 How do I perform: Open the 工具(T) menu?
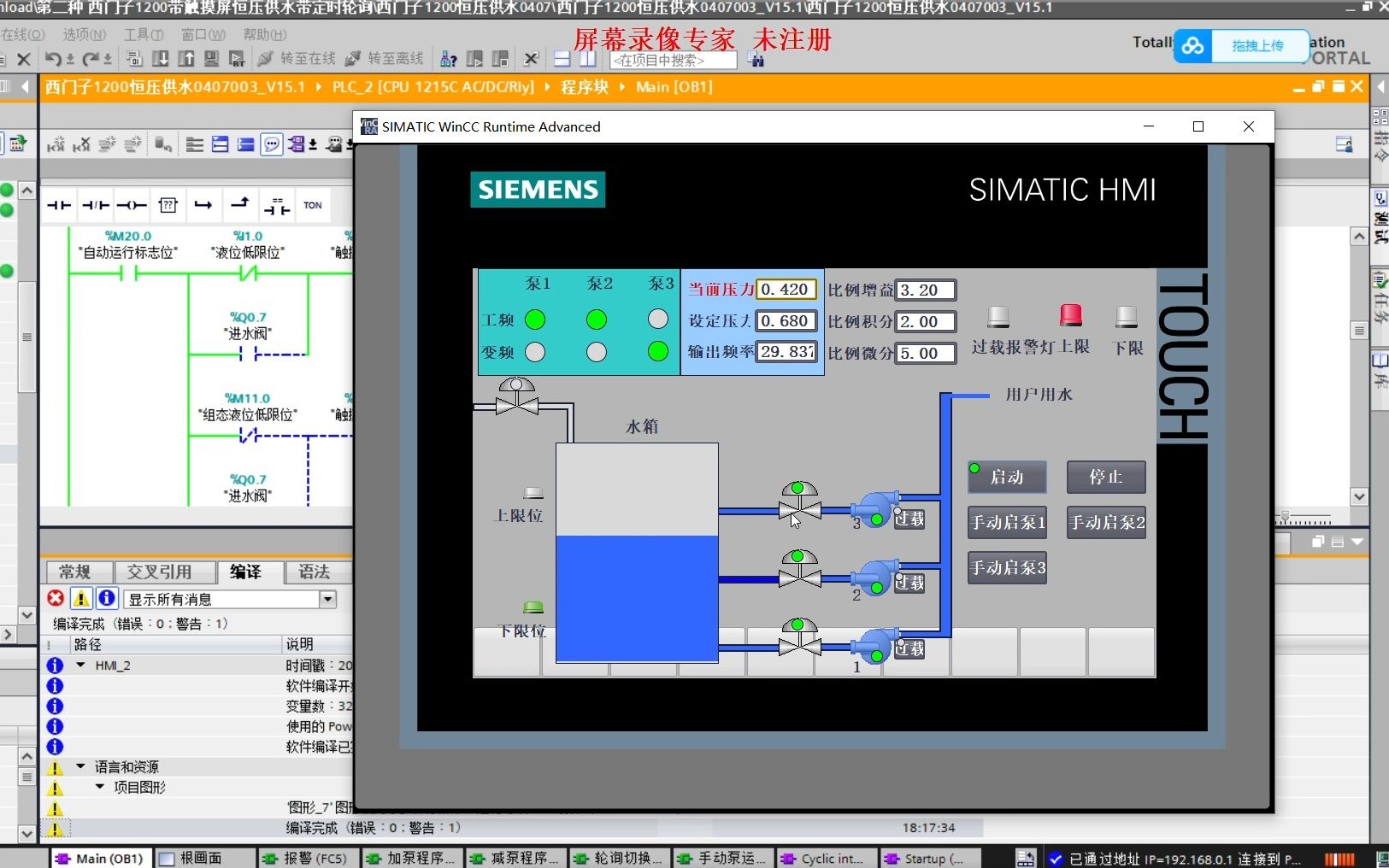(144, 34)
